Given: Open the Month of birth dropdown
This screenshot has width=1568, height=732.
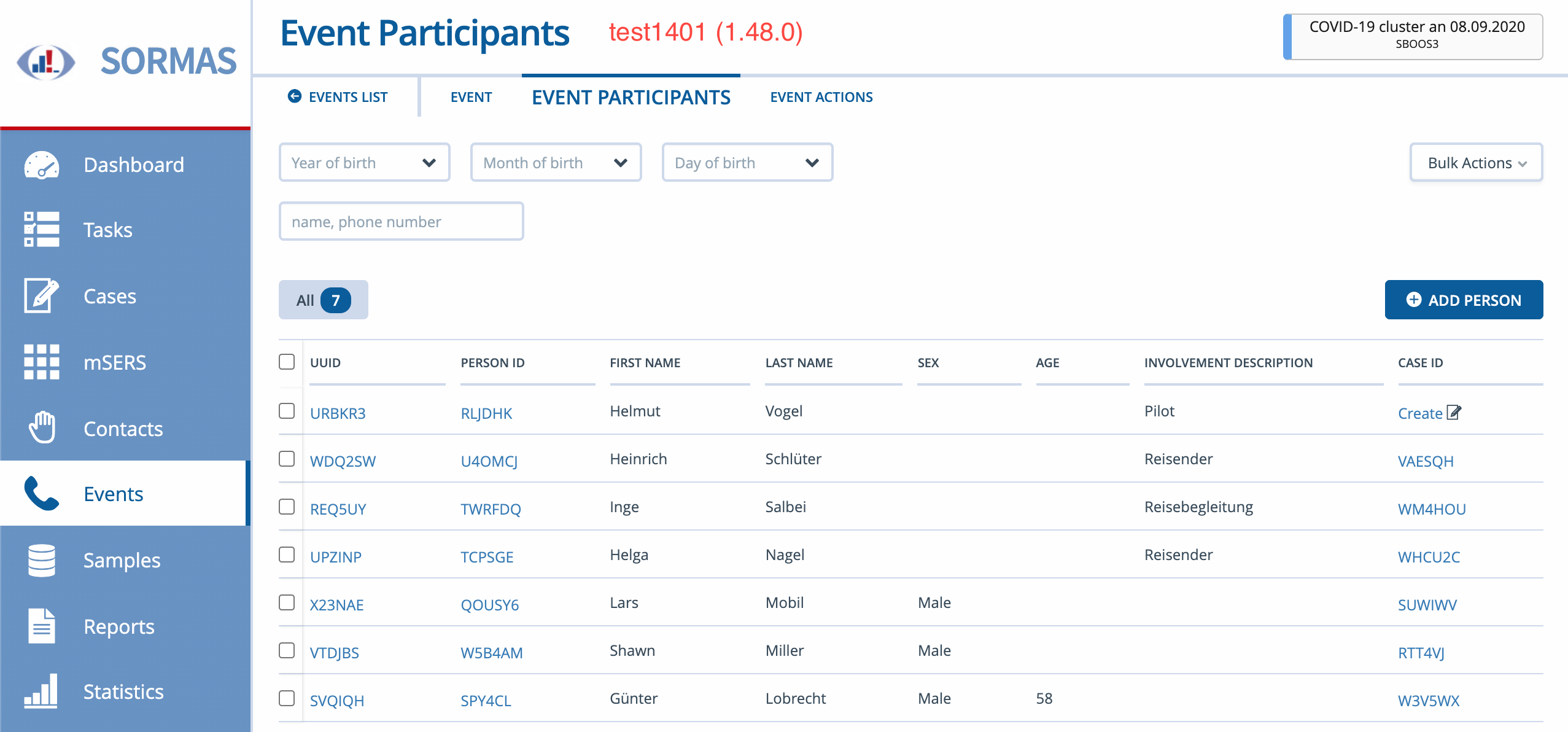Looking at the screenshot, I should [x=556, y=163].
